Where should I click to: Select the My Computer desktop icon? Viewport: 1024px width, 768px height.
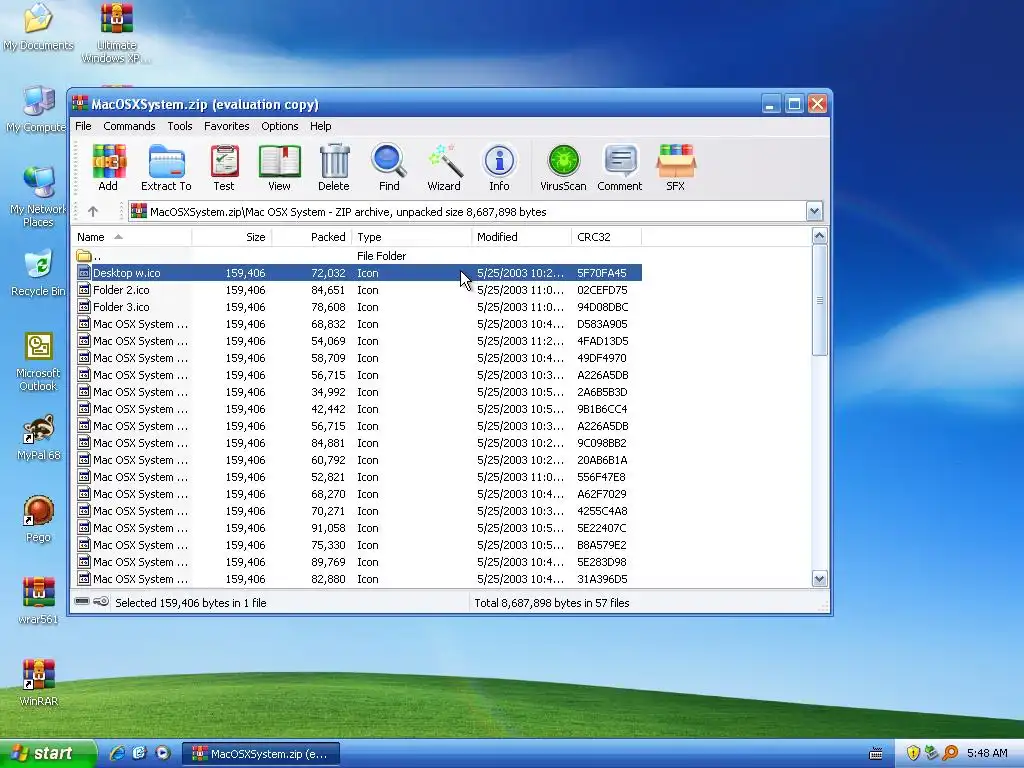[x=38, y=109]
